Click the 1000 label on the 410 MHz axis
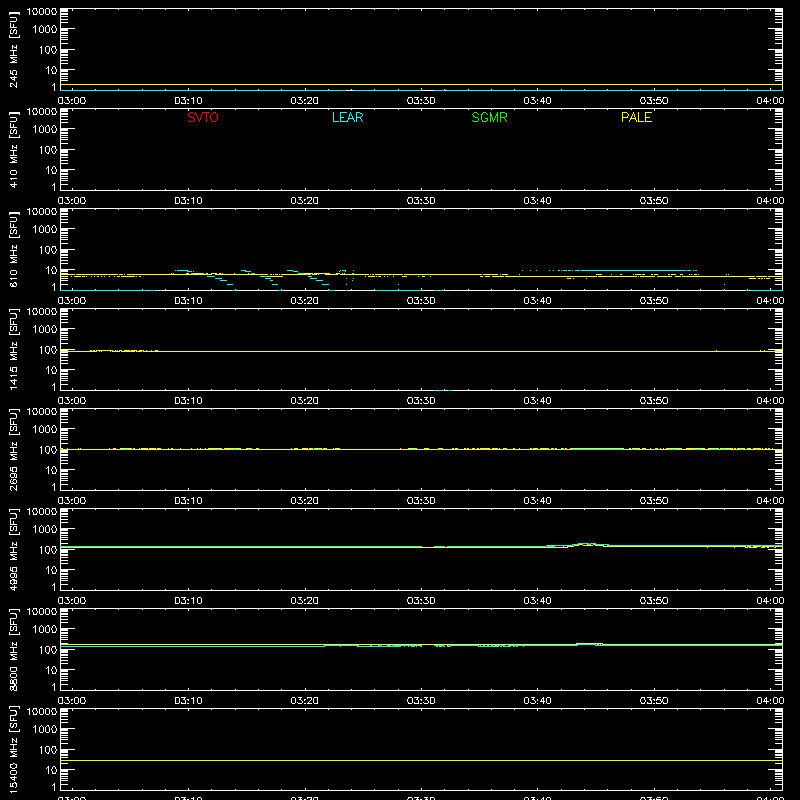 (45, 130)
